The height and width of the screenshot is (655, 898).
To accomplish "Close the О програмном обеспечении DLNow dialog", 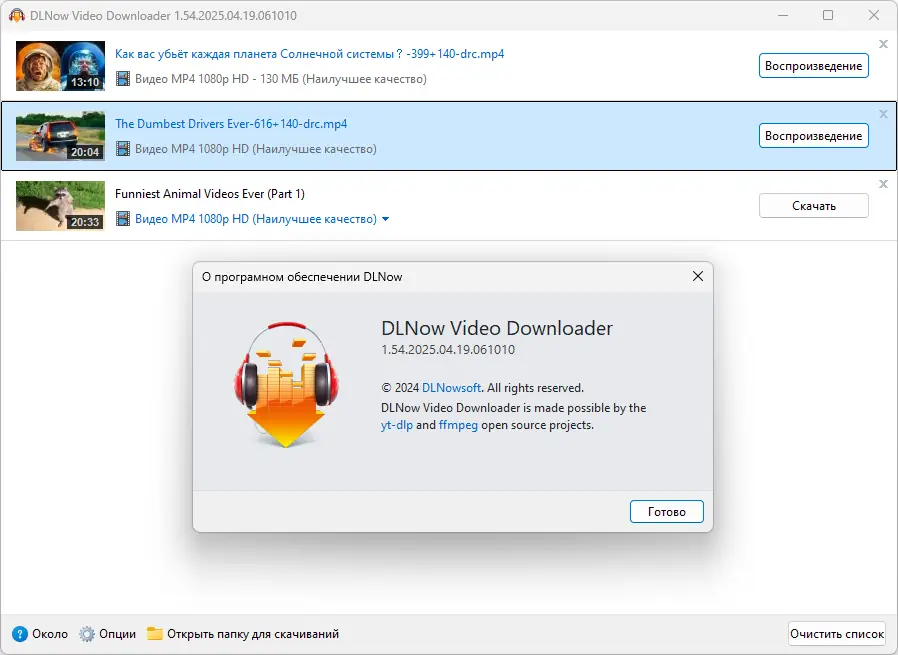I will pos(698,277).
